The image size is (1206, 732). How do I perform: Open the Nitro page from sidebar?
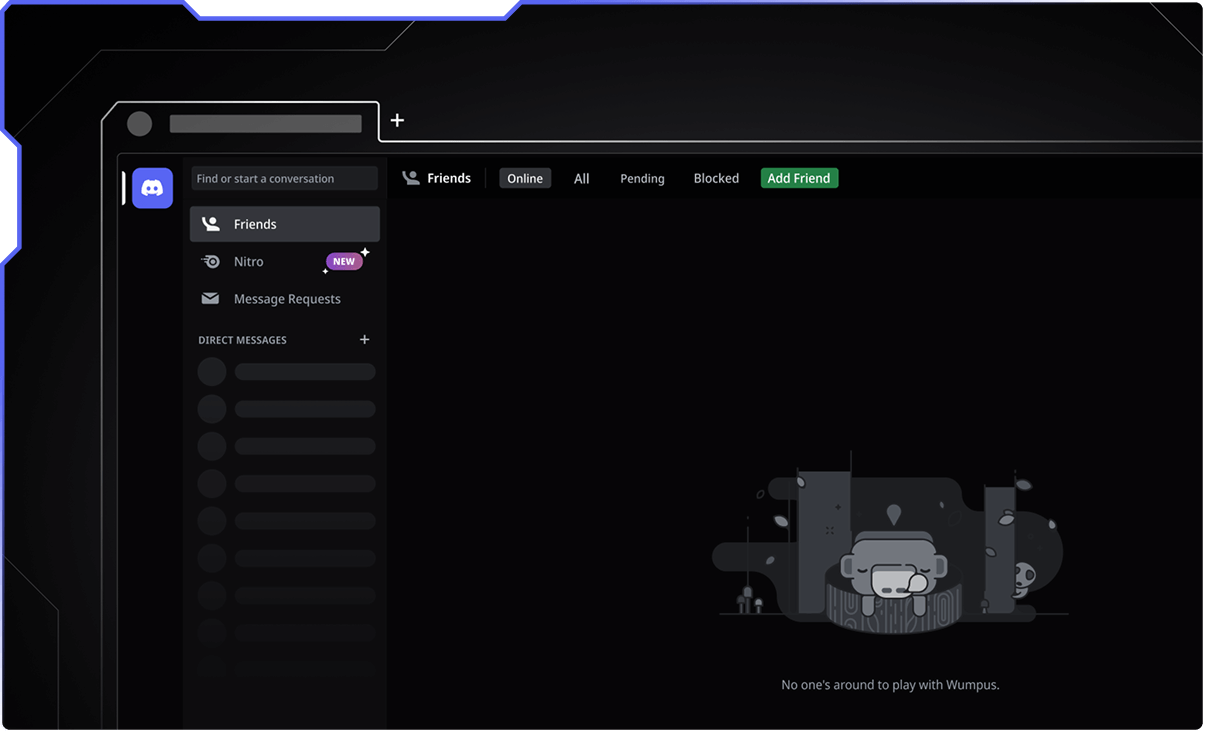249,262
